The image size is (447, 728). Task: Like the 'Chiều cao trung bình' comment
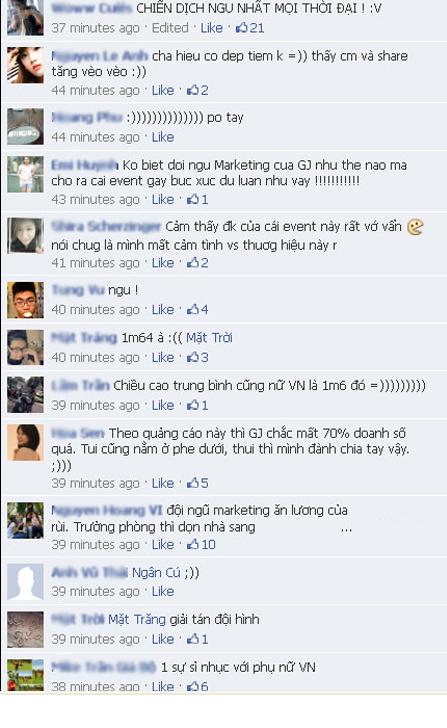(x=163, y=405)
